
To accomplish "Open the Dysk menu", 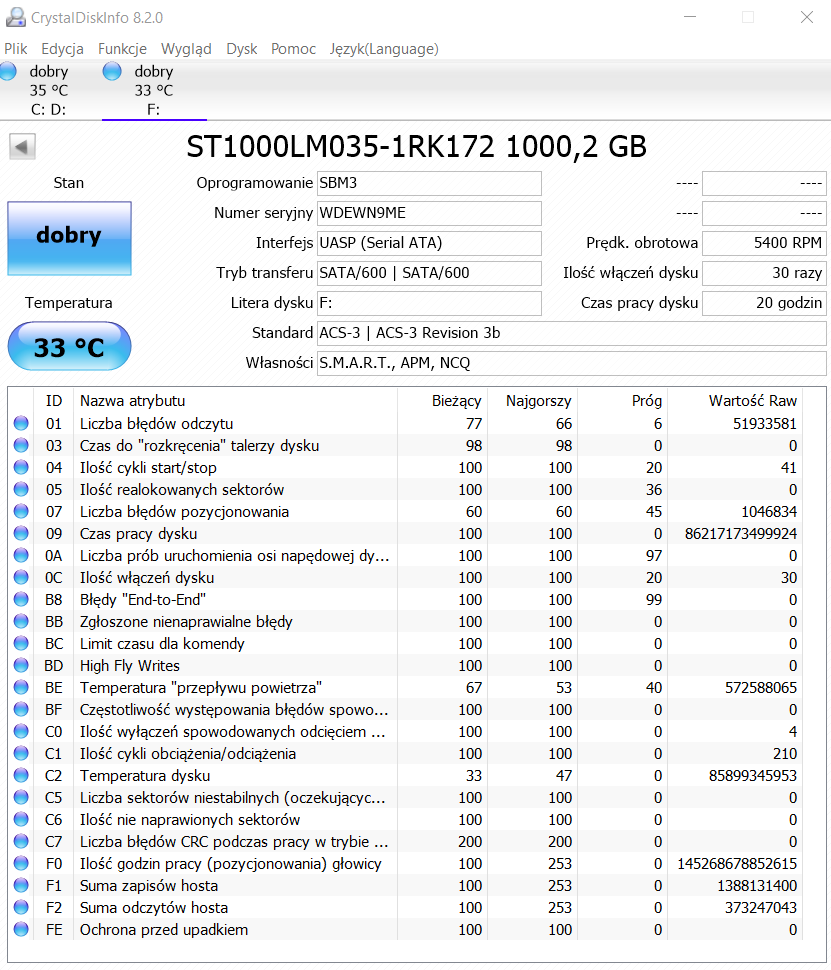I will click(x=241, y=49).
